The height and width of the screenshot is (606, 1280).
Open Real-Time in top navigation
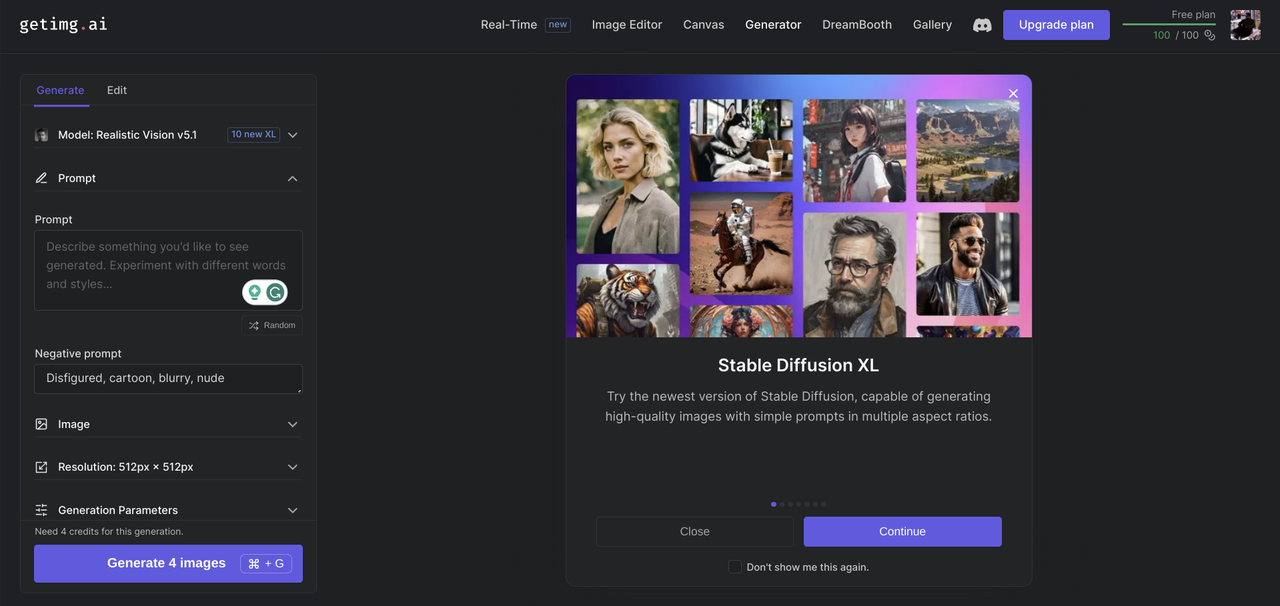click(x=509, y=25)
